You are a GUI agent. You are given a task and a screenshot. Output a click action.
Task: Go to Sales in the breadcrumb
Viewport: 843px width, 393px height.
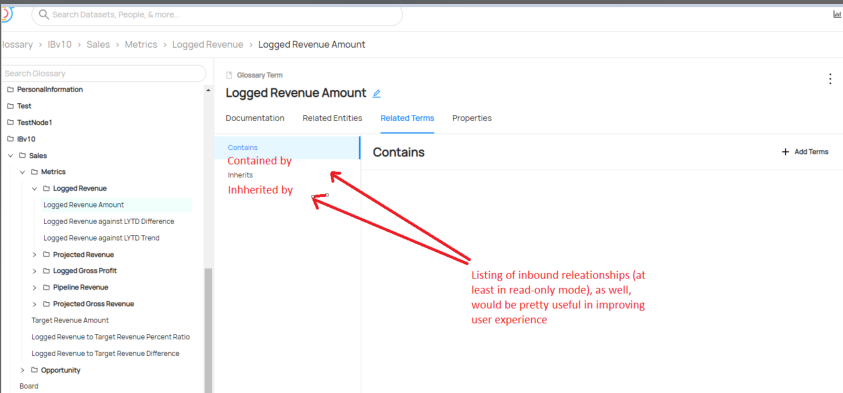tap(98, 45)
